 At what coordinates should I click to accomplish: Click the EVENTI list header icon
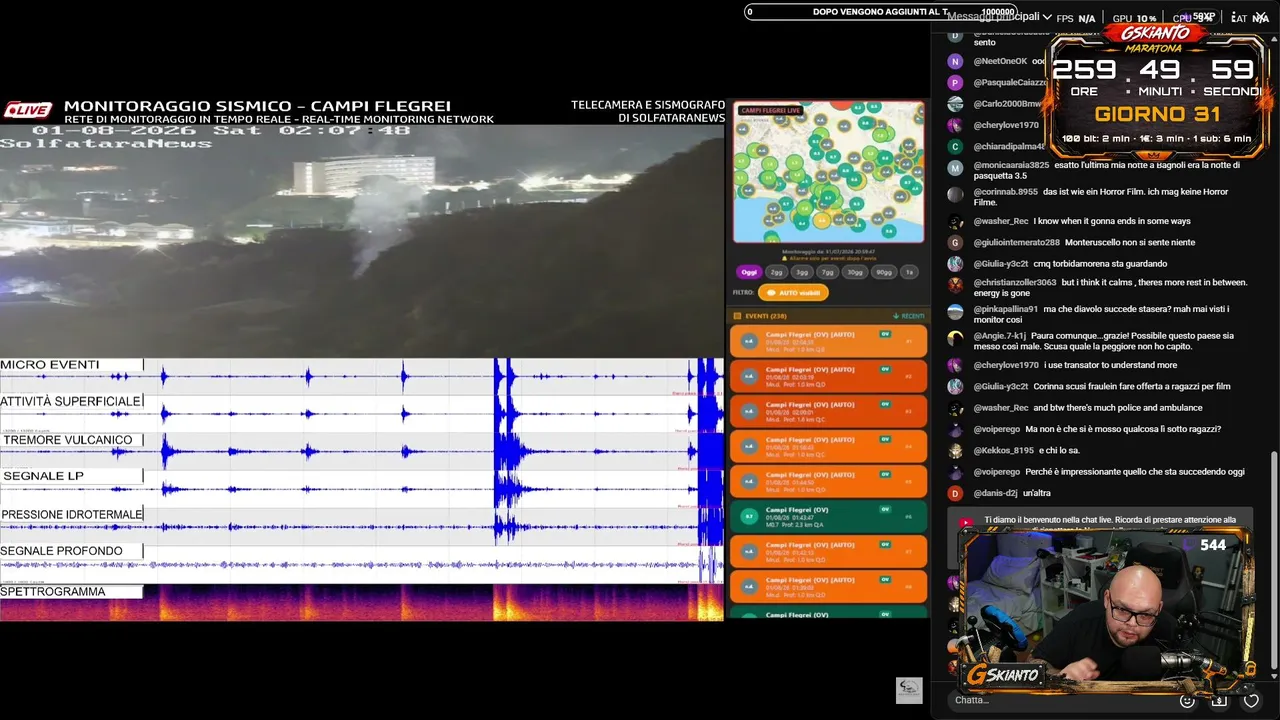[x=738, y=316]
